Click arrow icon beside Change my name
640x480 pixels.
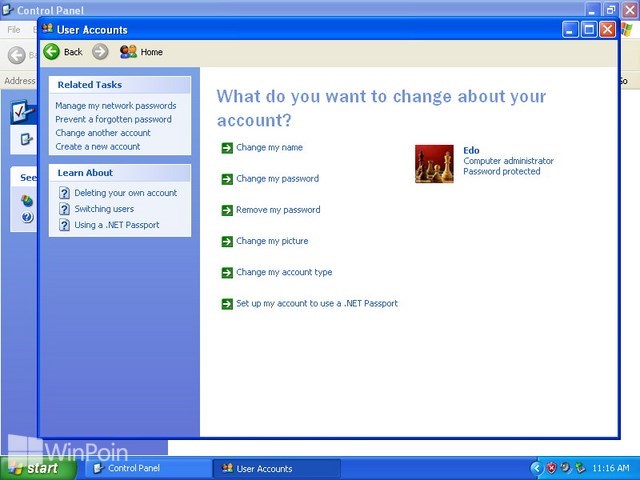tap(227, 148)
